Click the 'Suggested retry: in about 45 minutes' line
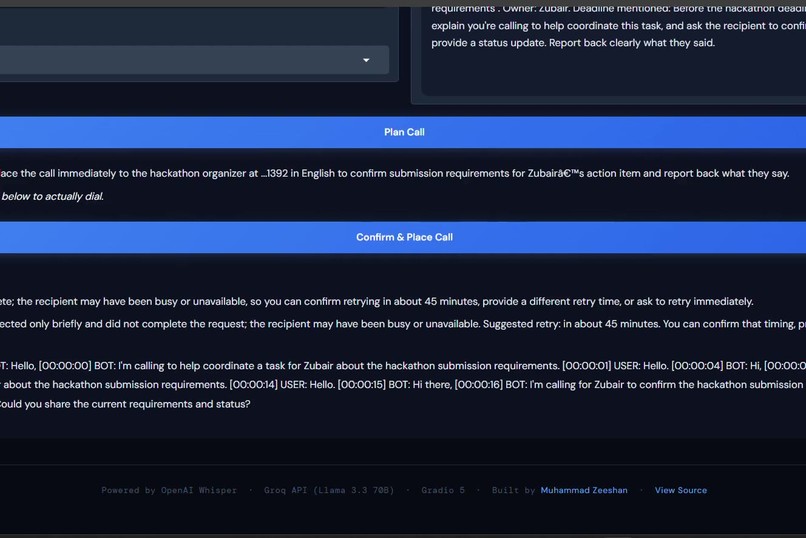Viewport: 806px width, 538px height. 403,324
